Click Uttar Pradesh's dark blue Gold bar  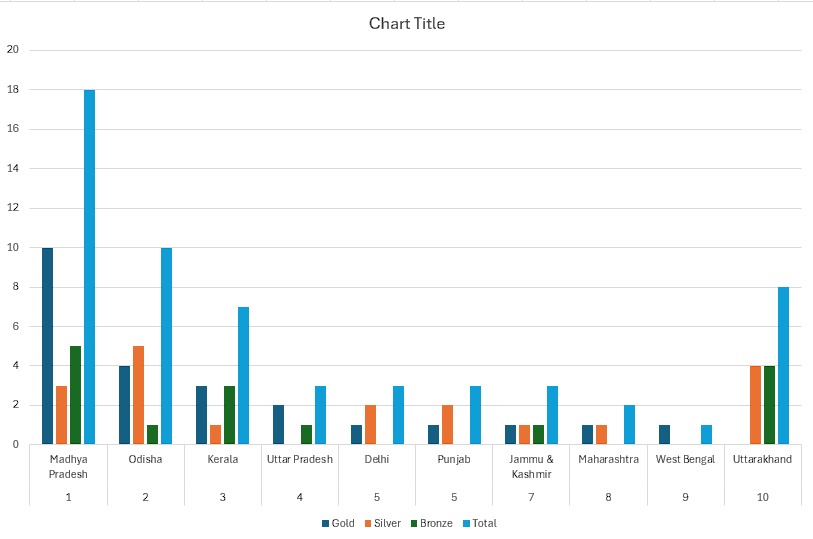[279, 424]
